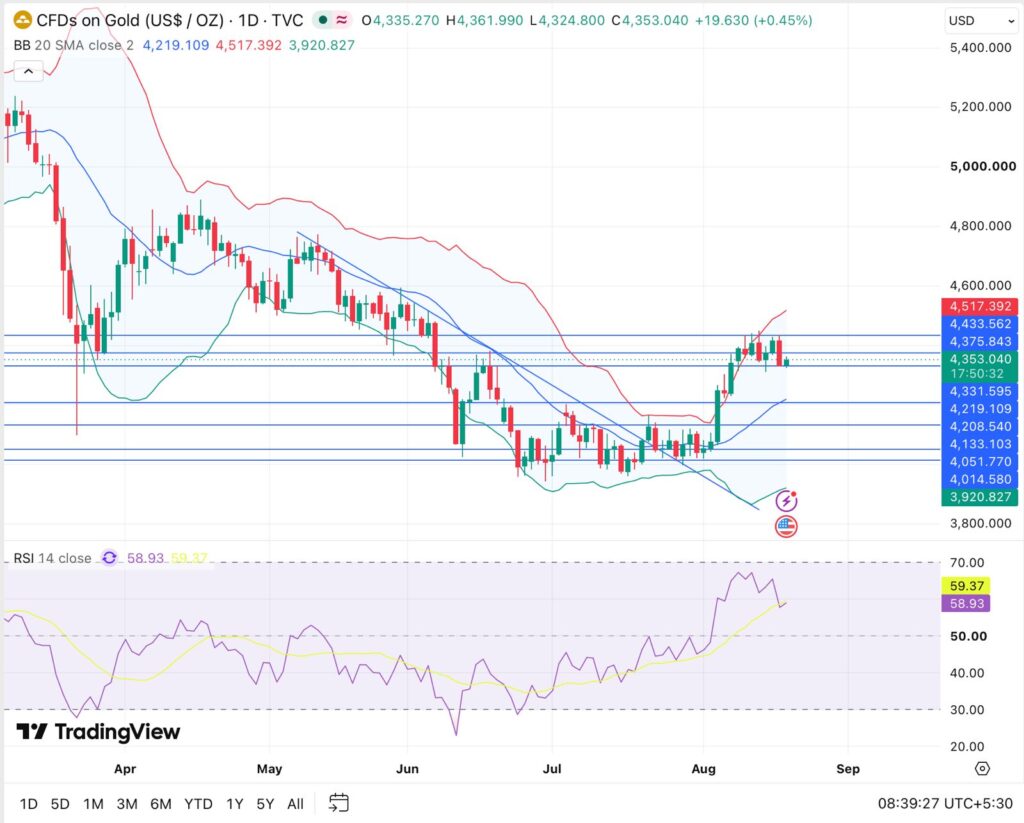Click the yellow 59.37 RSI value label
The width and height of the screenshot is (1024, 823).
coord(966,586)
